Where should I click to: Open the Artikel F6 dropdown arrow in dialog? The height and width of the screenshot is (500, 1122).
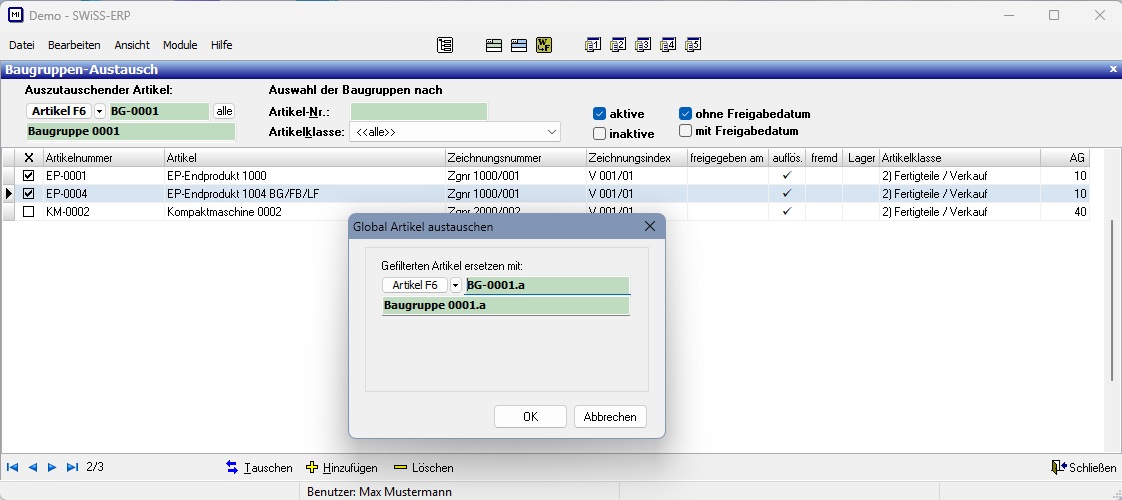tap(456, 285)
